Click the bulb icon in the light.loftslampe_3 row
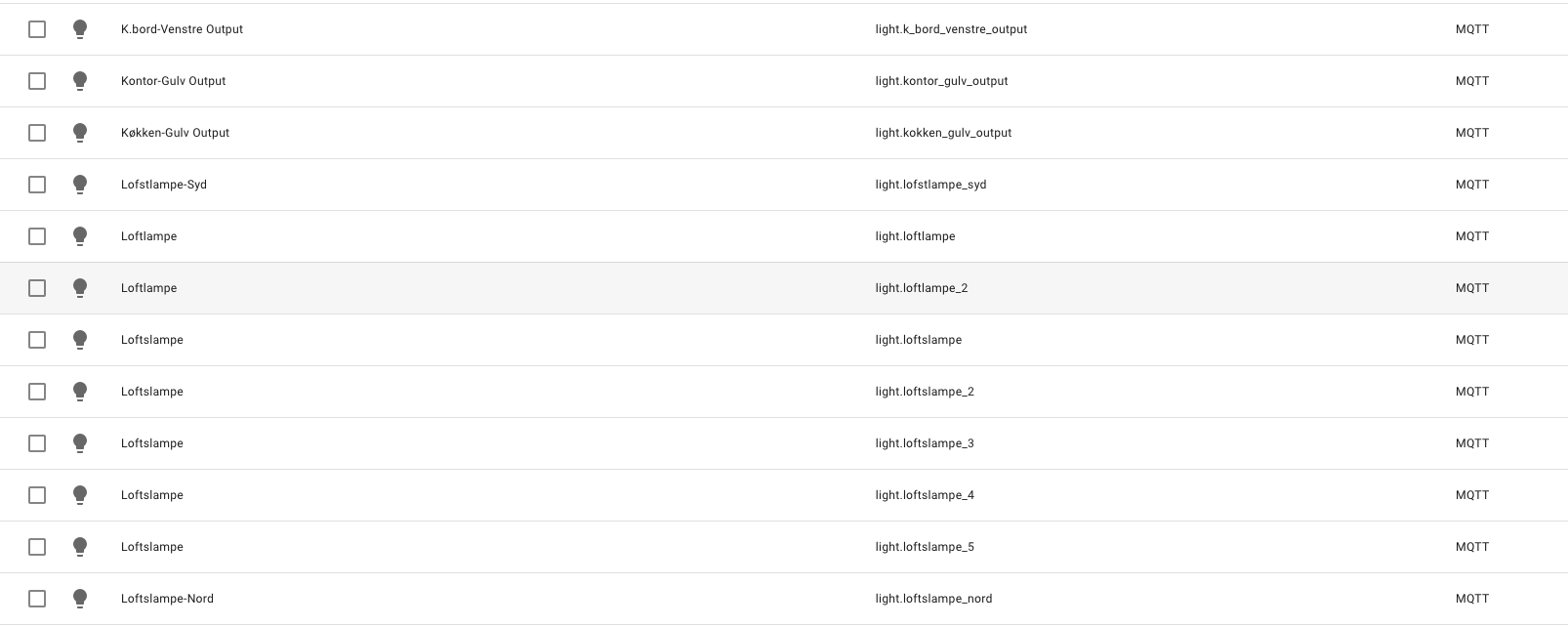 click(80, 443)
